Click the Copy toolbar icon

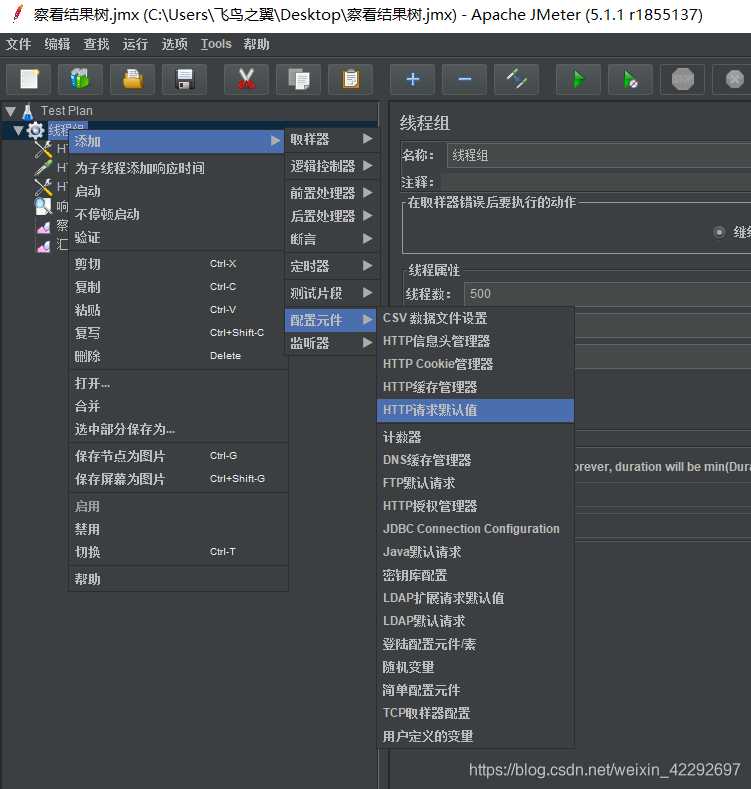coord(298,79)
